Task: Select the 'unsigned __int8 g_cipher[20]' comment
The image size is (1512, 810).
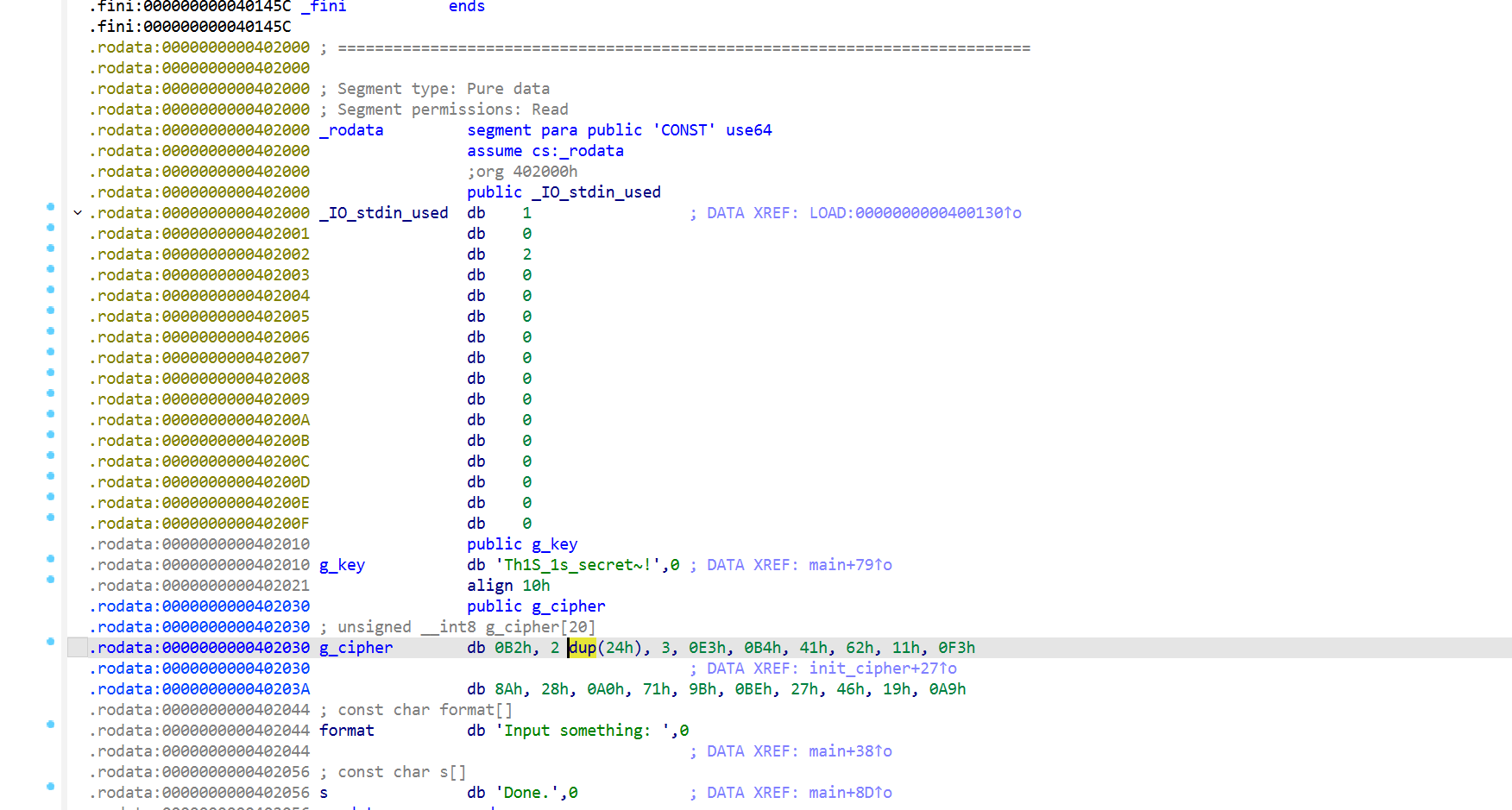Action: 466,627
